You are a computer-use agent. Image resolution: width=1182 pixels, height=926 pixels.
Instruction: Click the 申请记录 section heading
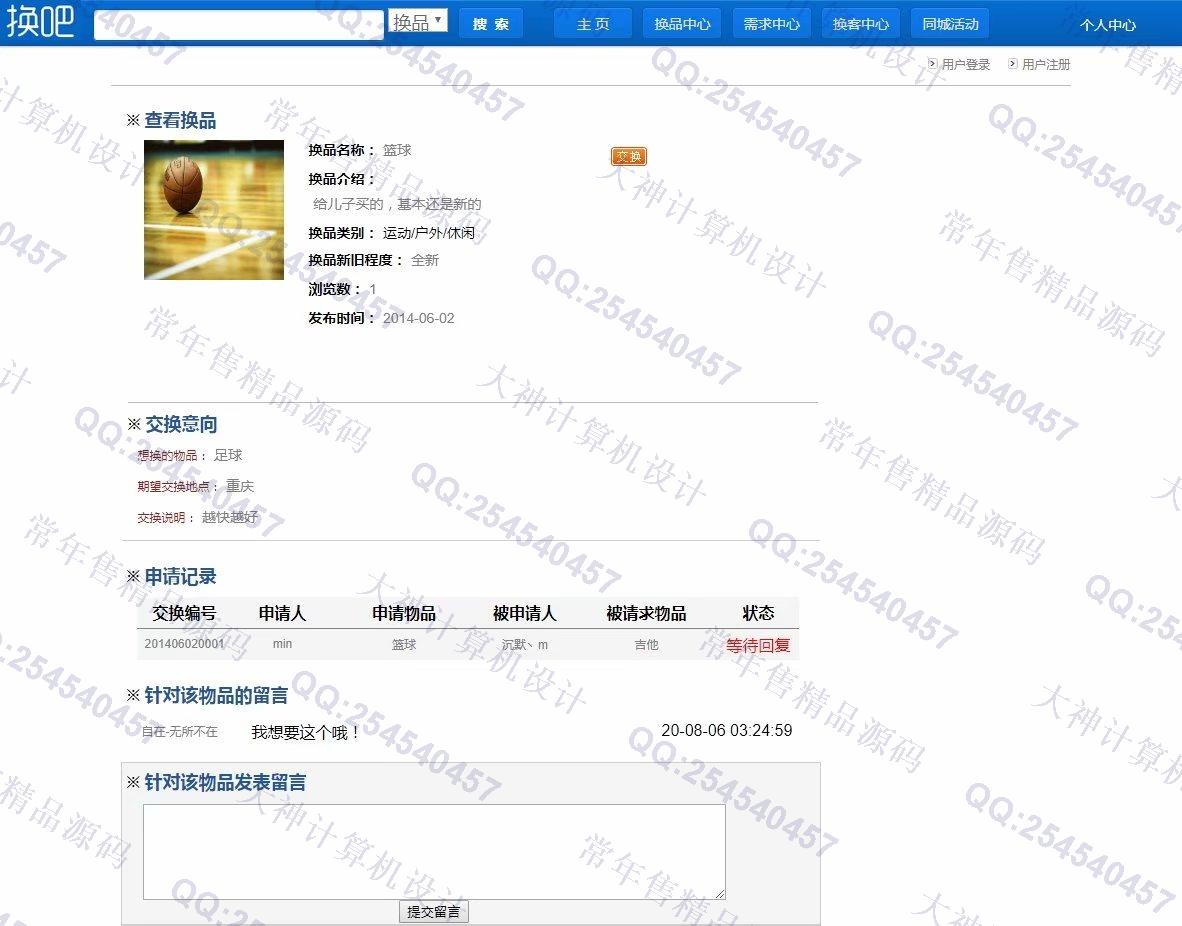click(x=180, y=577)
